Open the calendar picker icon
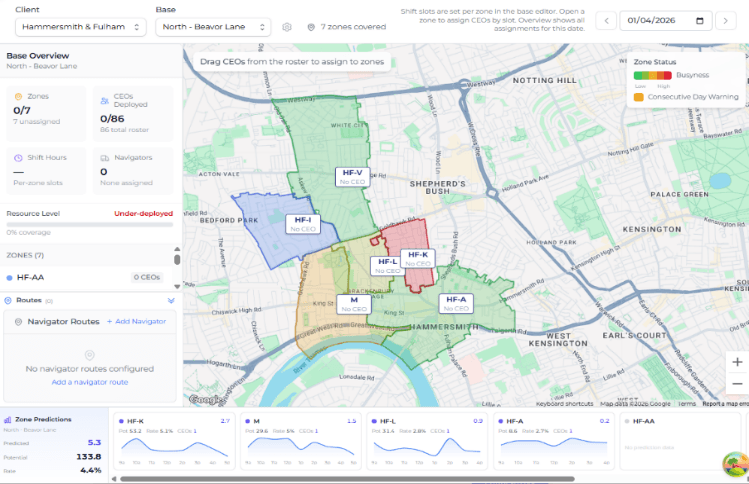 point(700,21)
